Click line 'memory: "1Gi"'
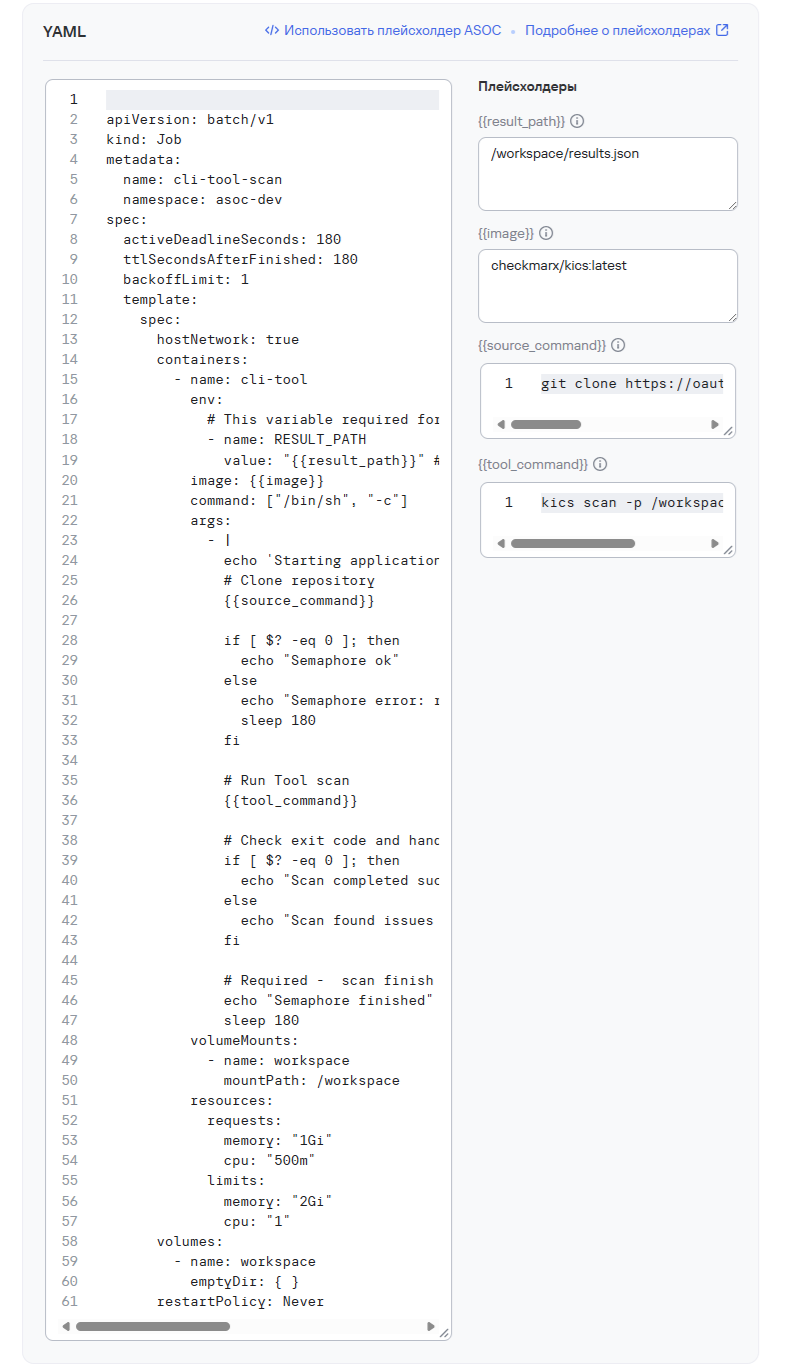 pyautogui.click(x=278, y=1141)
